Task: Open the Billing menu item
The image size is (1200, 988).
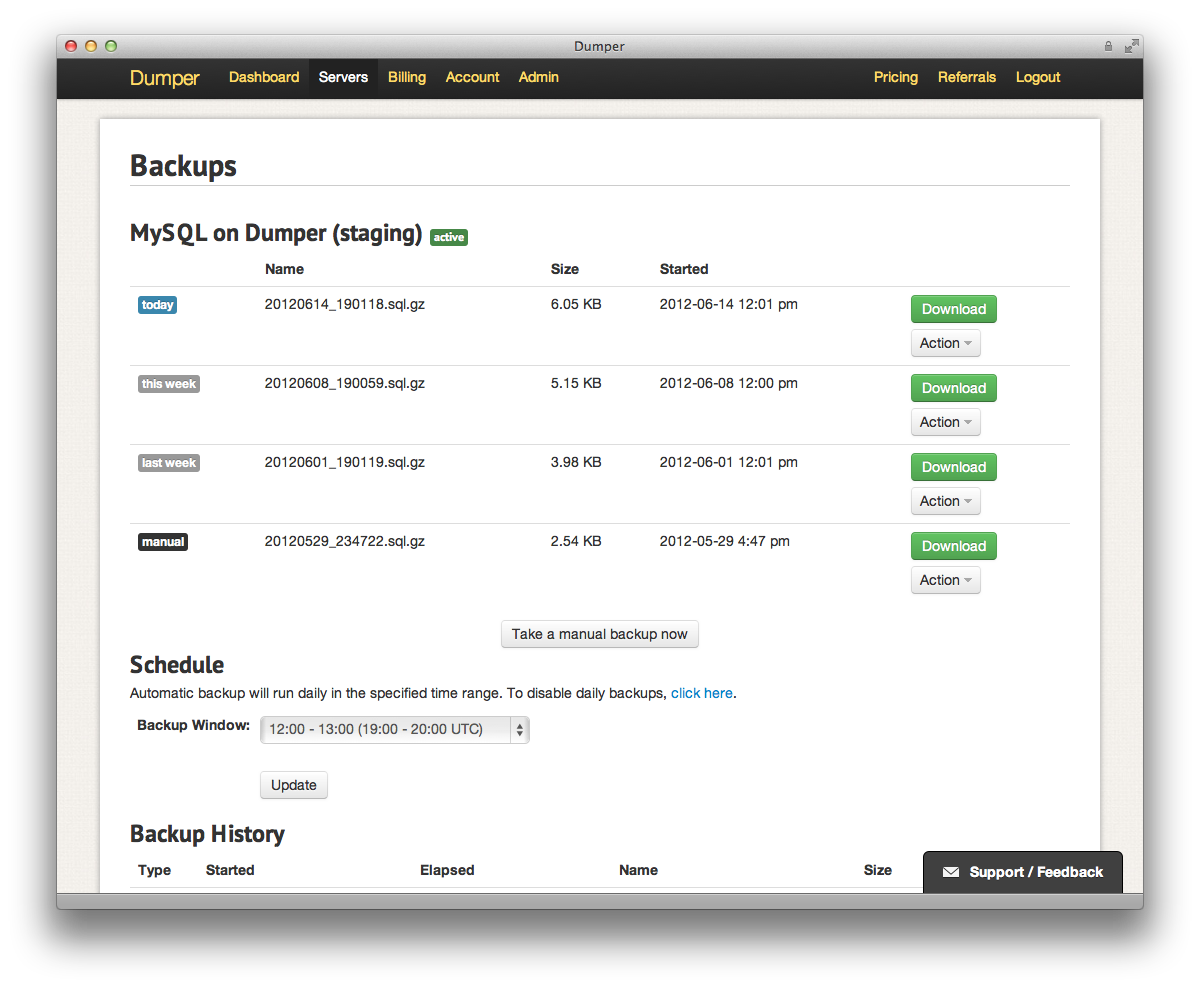Action: pyautogui.click(x=407, y=77)
